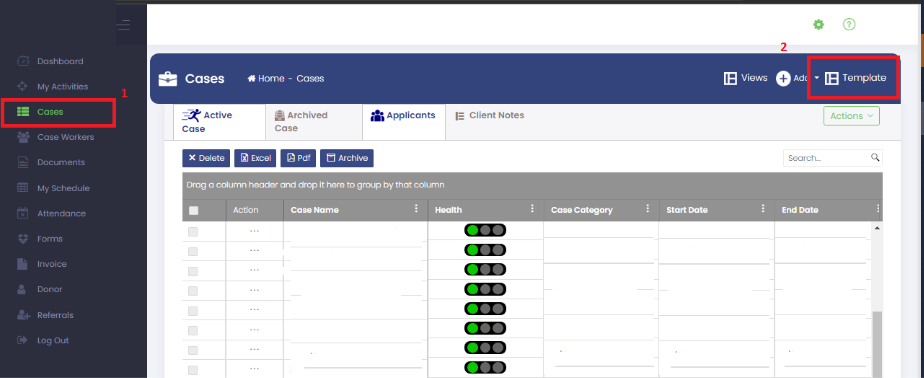The image size is (924, 378).
Task: Click the Attendance calendar icon
Action: click(x=23, y=213)
